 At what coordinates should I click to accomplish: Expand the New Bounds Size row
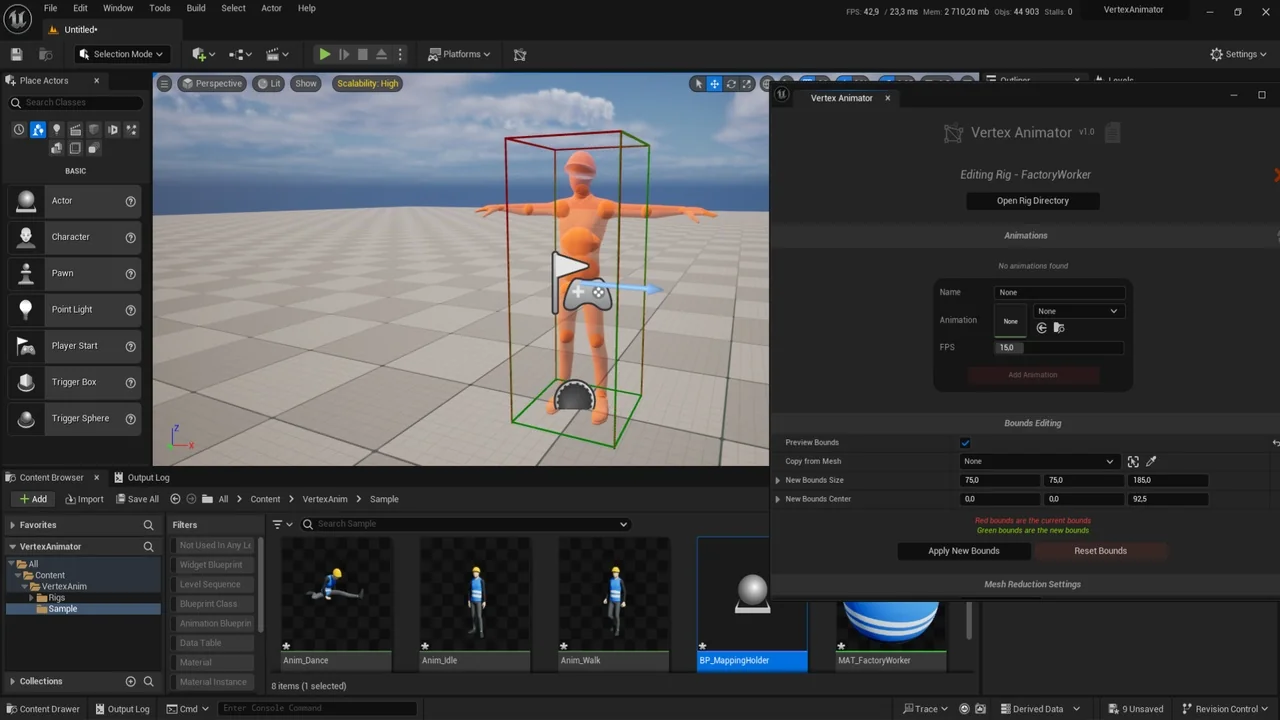coord(778,480)
